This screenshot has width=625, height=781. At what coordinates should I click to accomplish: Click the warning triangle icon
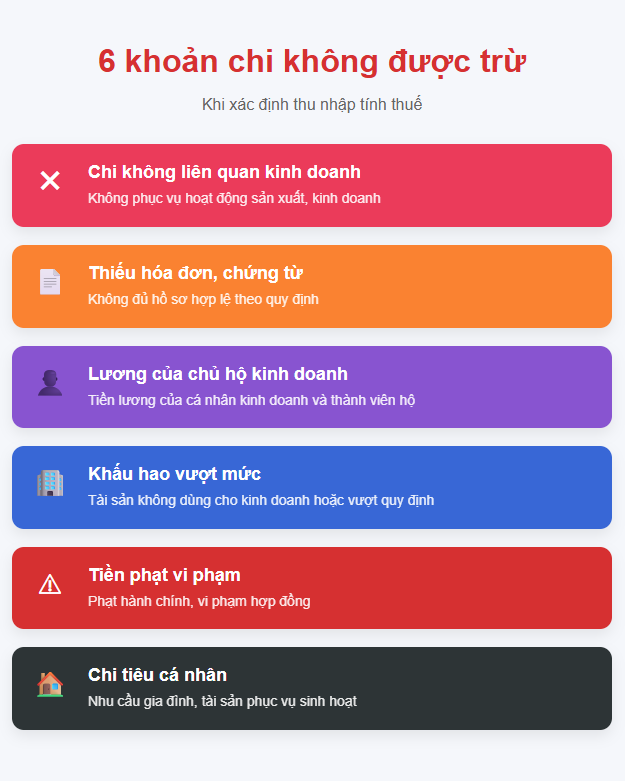click(50, 585)
